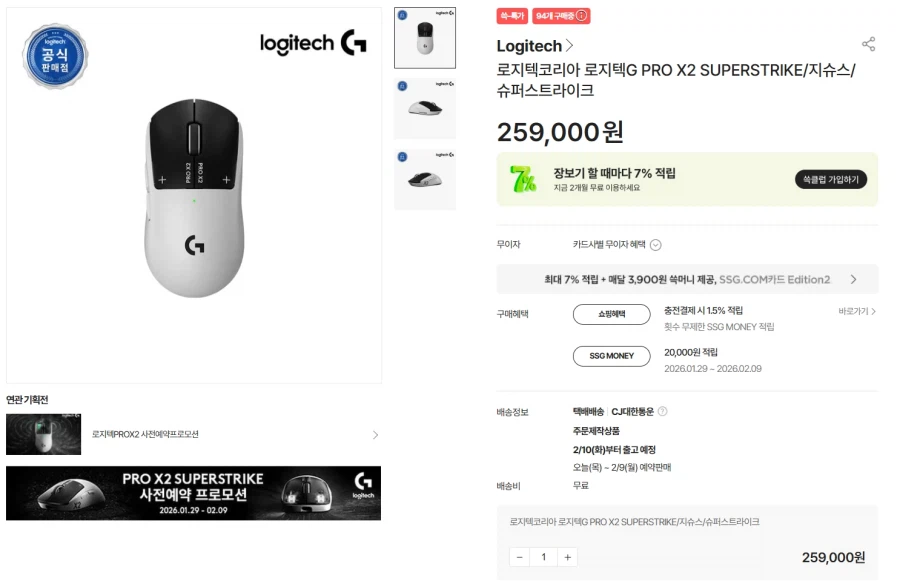Click the 쓱클럽 가입하기 button

point(830,180)
